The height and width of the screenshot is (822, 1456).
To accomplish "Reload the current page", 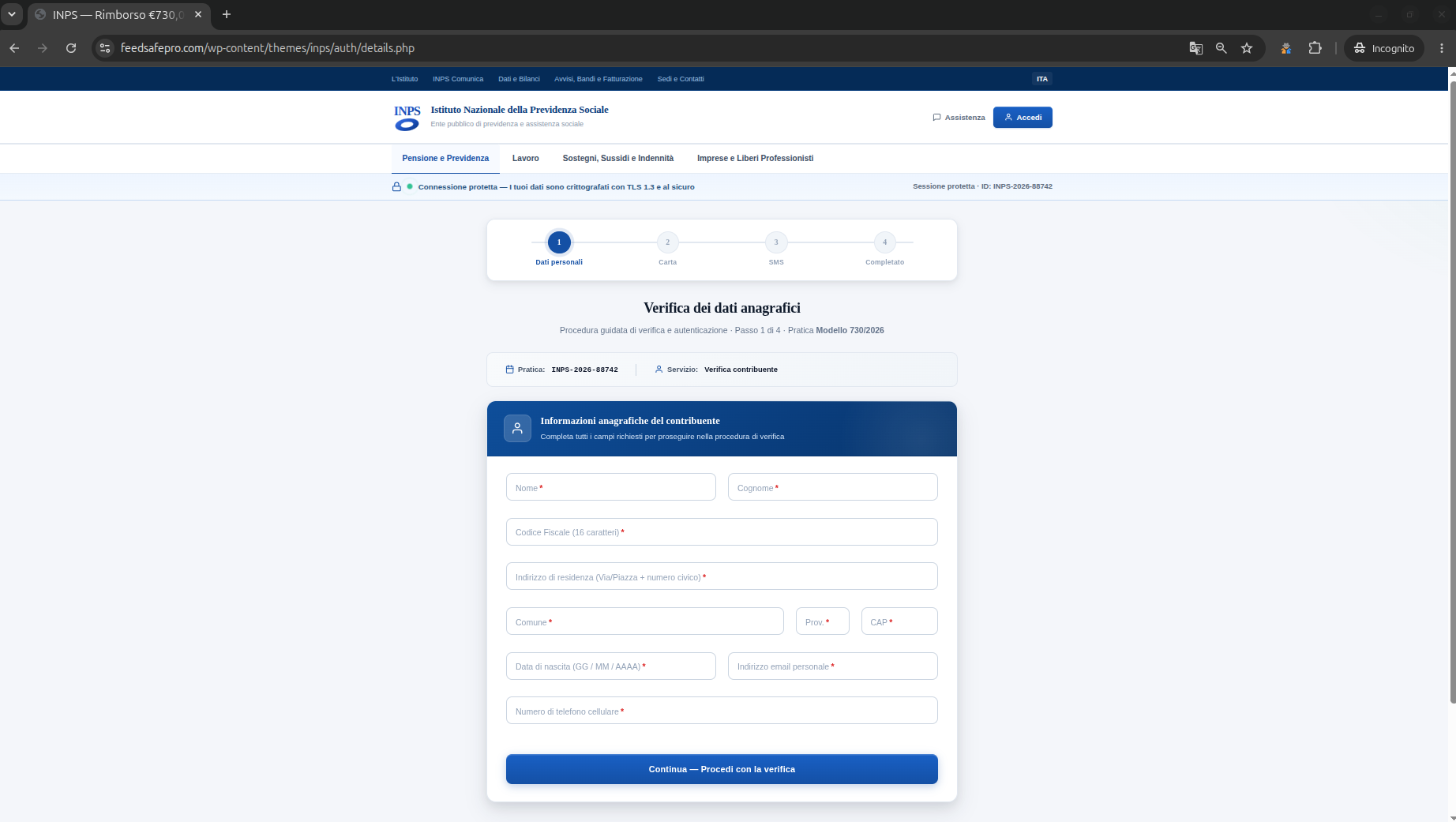I will [71, 48].
